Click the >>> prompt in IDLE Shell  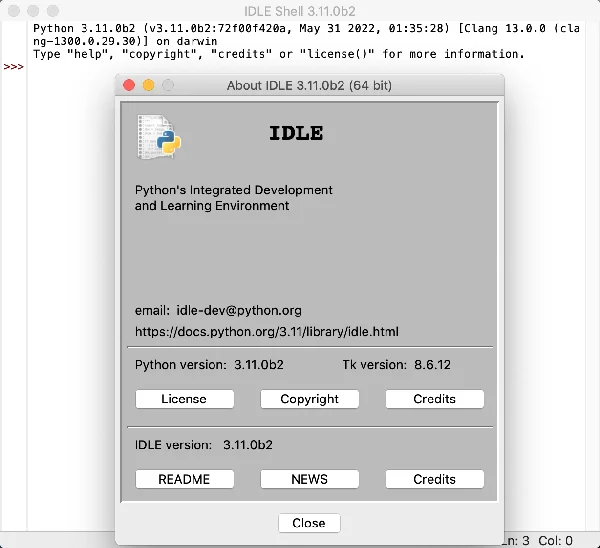(13, 67)
